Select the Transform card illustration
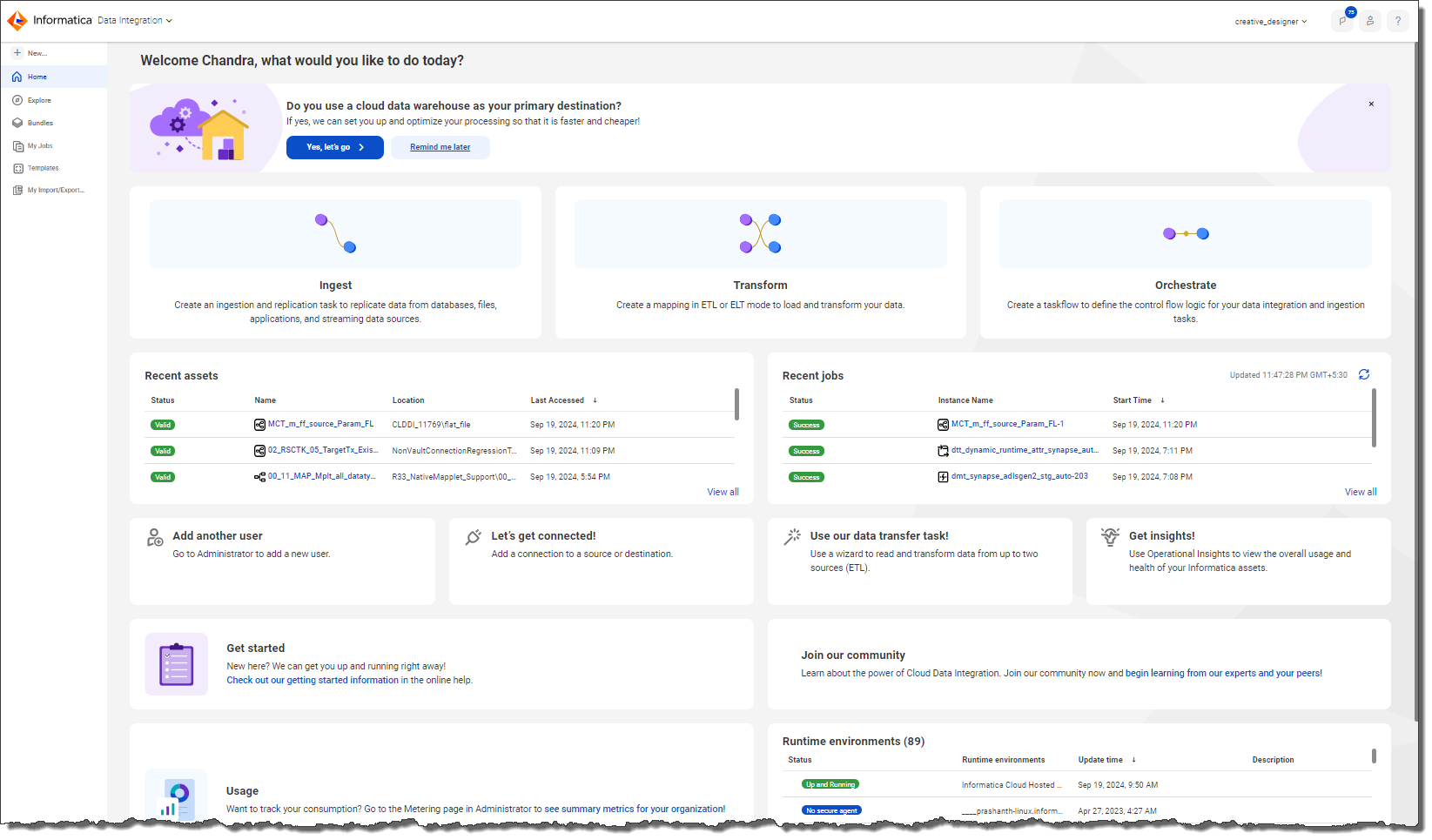 pos(760,233)
